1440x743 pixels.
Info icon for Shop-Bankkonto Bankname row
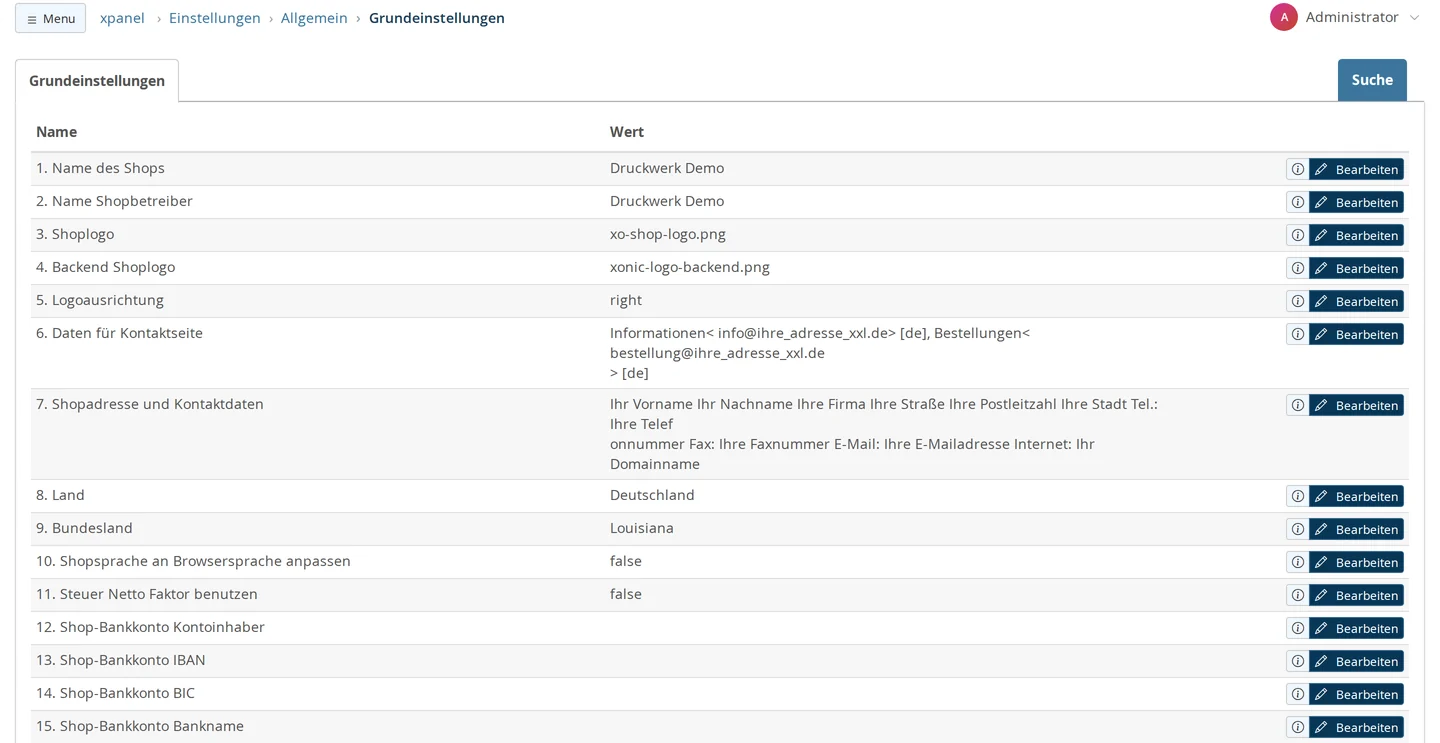point(1297,727)
